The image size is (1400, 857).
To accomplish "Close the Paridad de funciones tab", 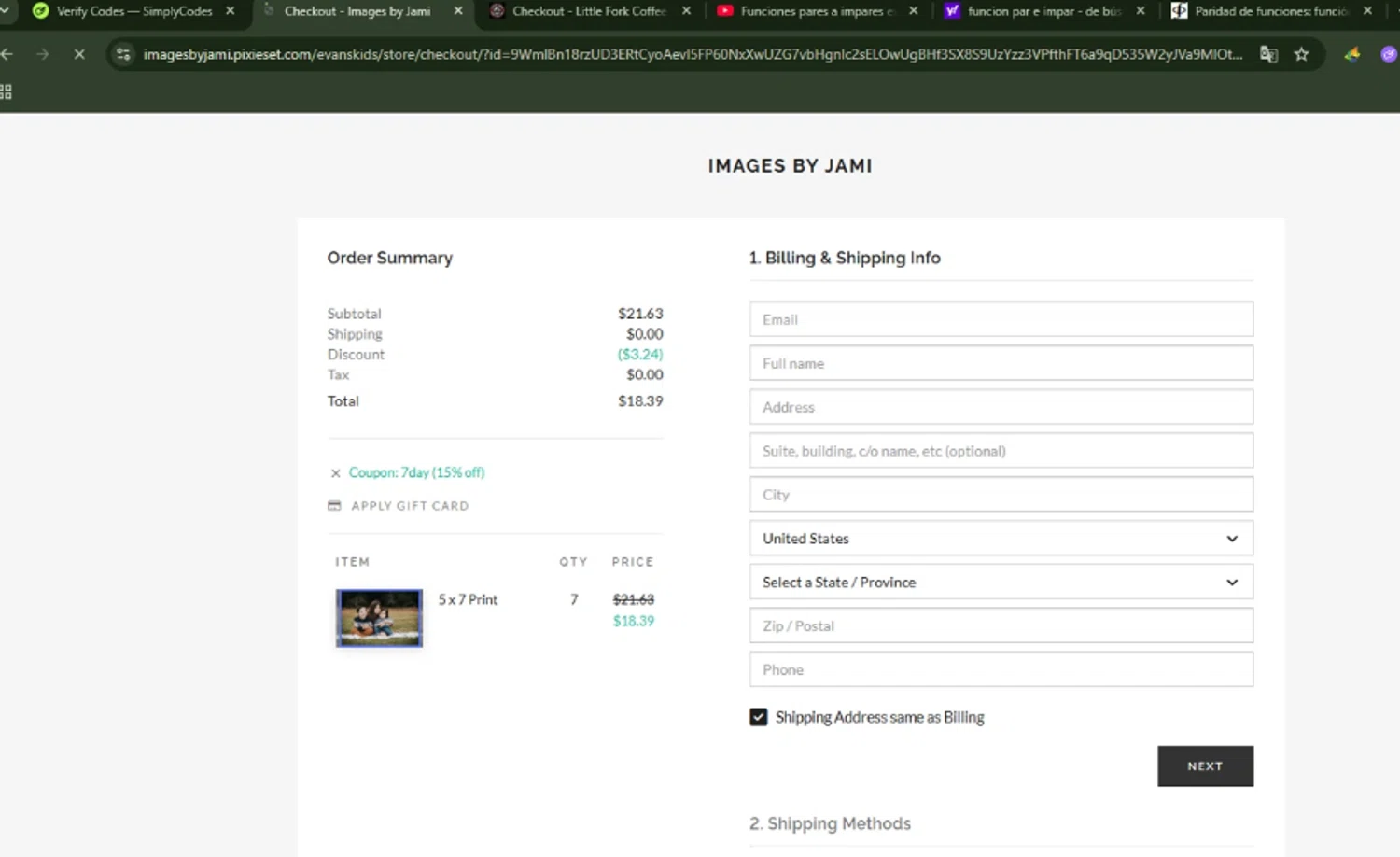I will pos(1368,11).
